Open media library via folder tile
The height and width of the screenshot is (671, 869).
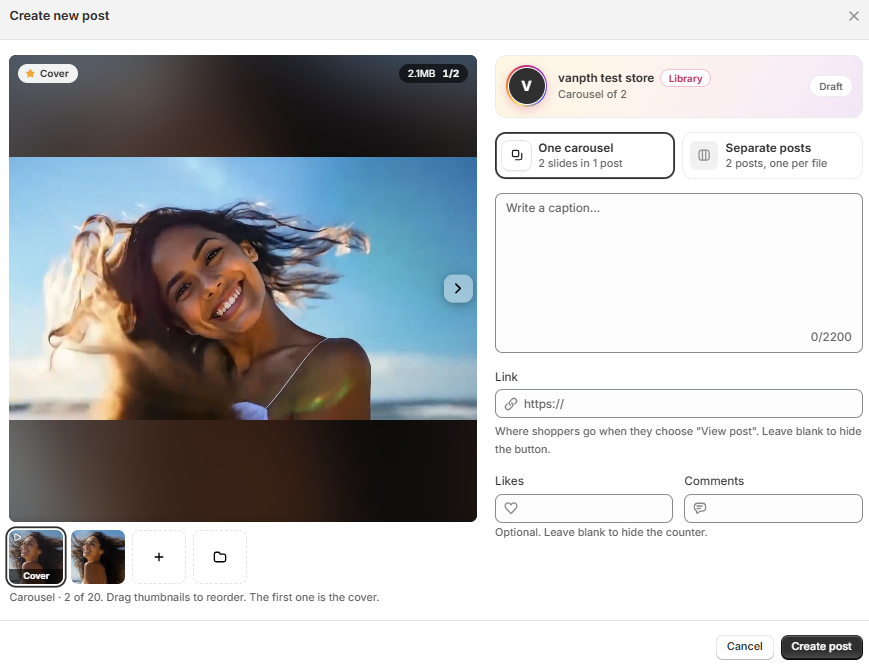tap(220, 557)
